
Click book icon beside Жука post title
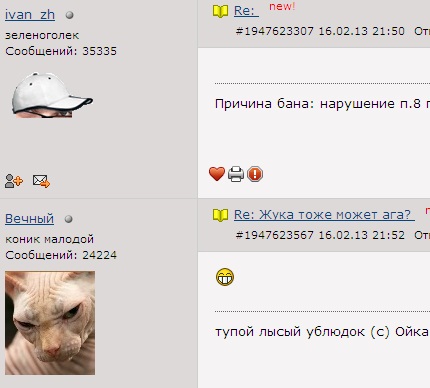pos(220,215)
